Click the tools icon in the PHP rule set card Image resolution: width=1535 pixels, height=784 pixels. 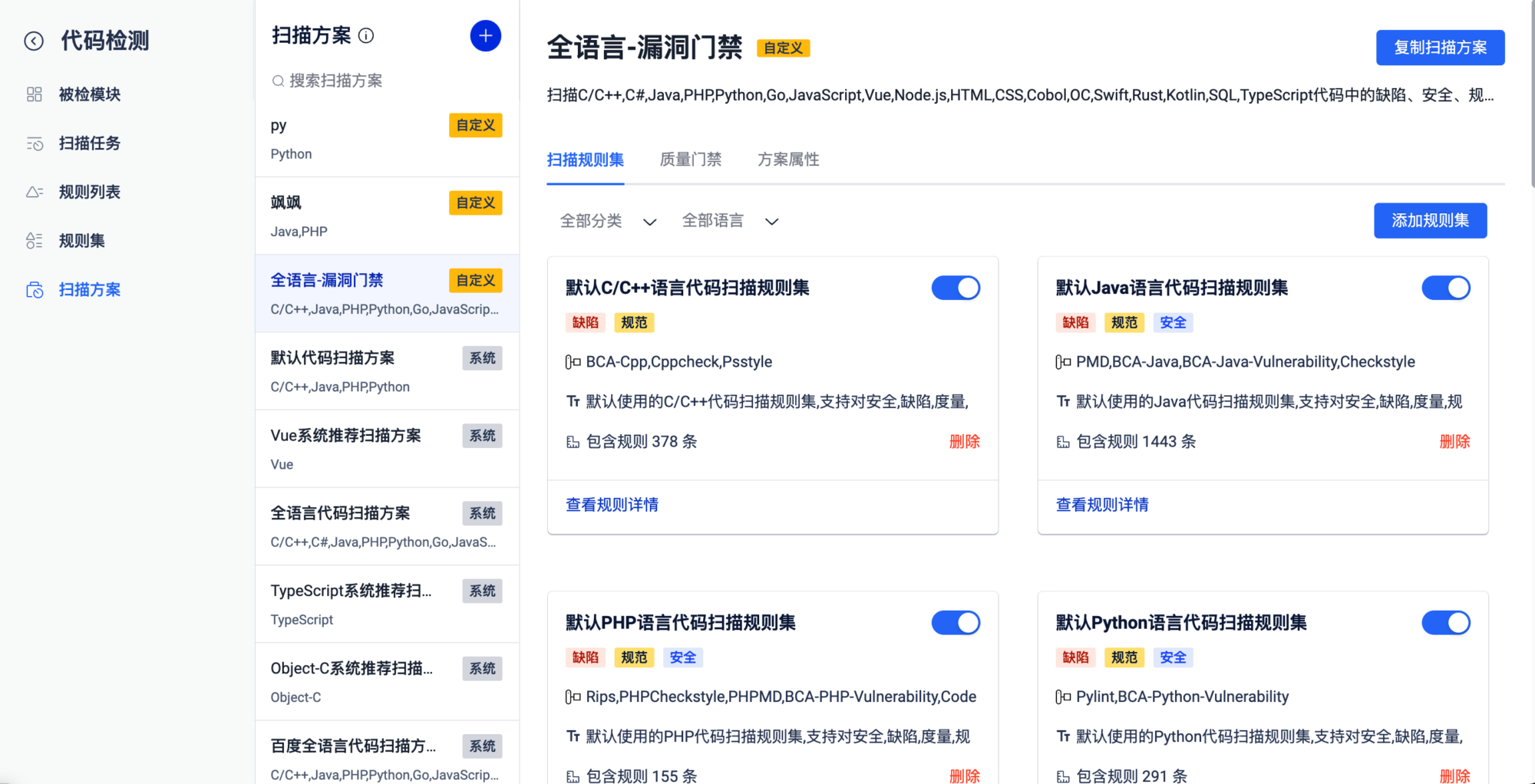click(x=573, y=697)
